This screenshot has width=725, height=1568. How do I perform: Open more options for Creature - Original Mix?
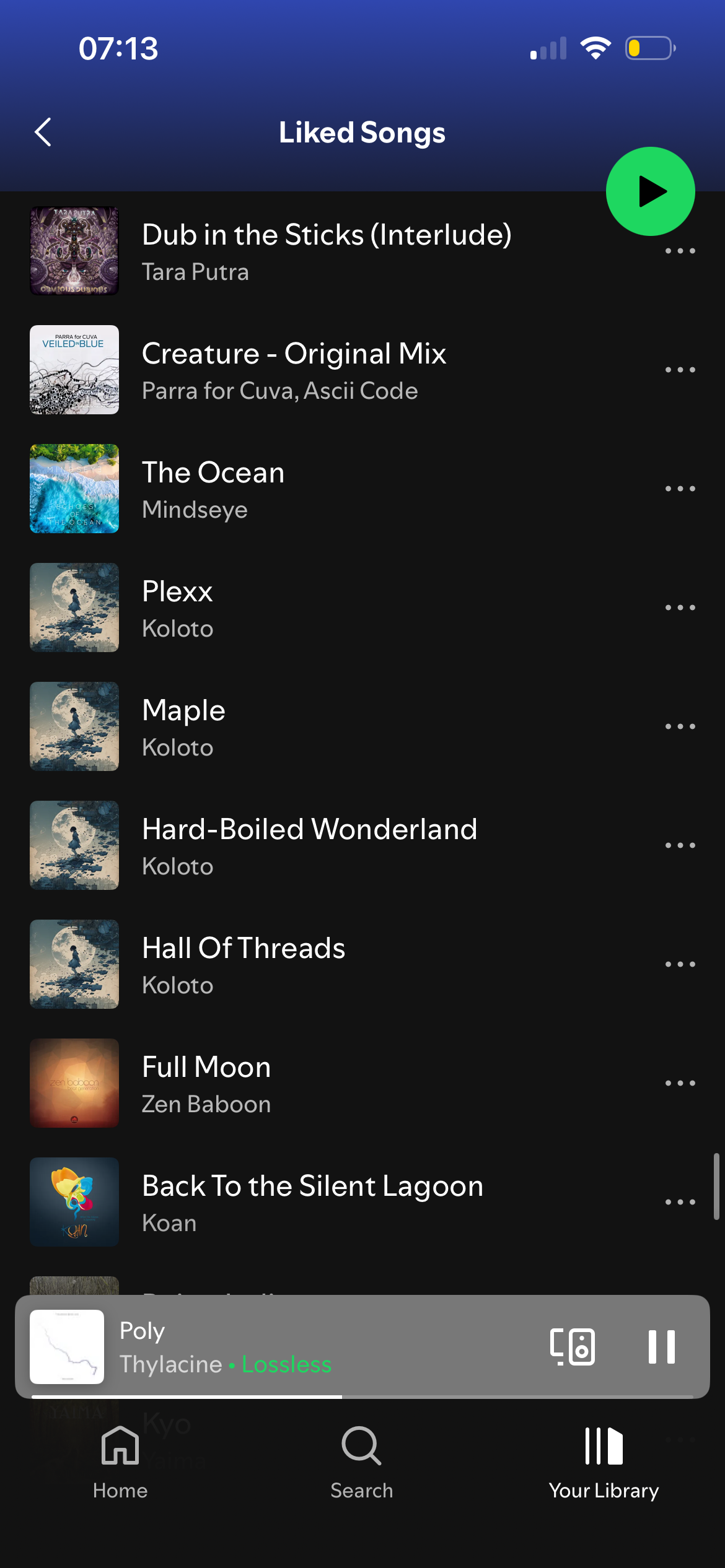click(x=680, y=370)
